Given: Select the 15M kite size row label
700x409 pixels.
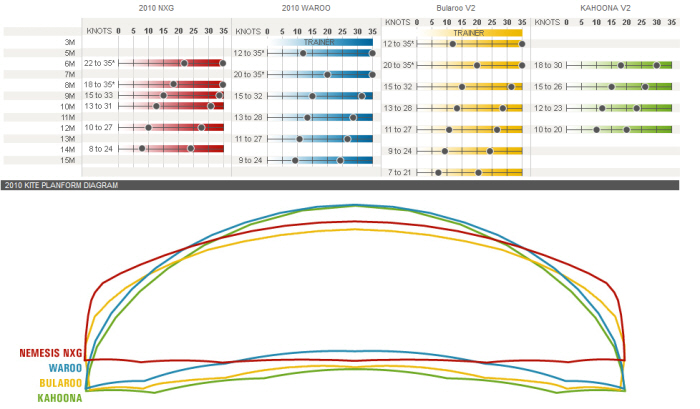Looking at the screenshot, I should point(68,160).
